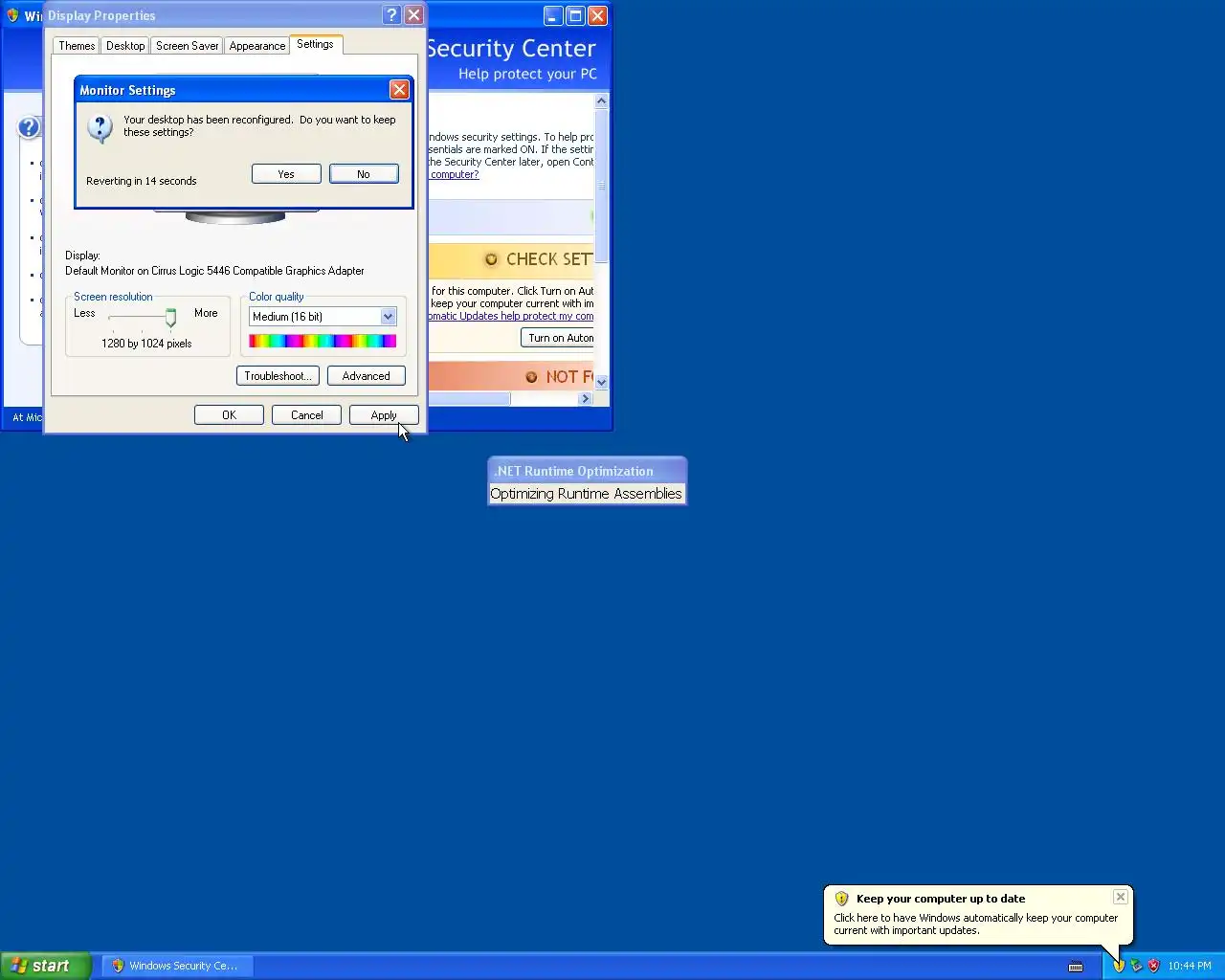1225x980 pixels.
Task: Click the clock showing 10:44 PM
Action: click(1190, 966)
